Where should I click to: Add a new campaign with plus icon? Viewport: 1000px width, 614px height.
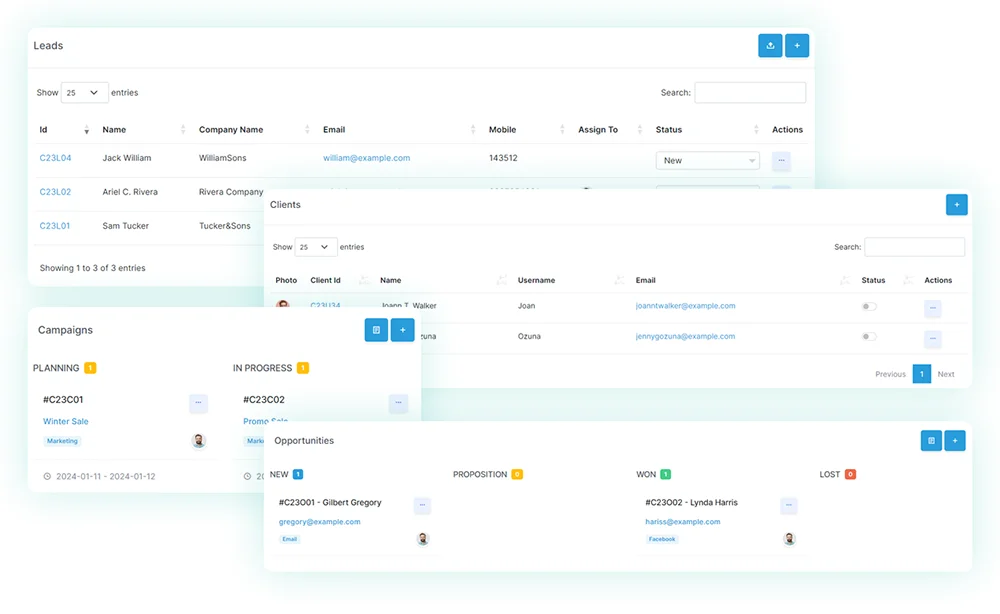click(403, 330)
